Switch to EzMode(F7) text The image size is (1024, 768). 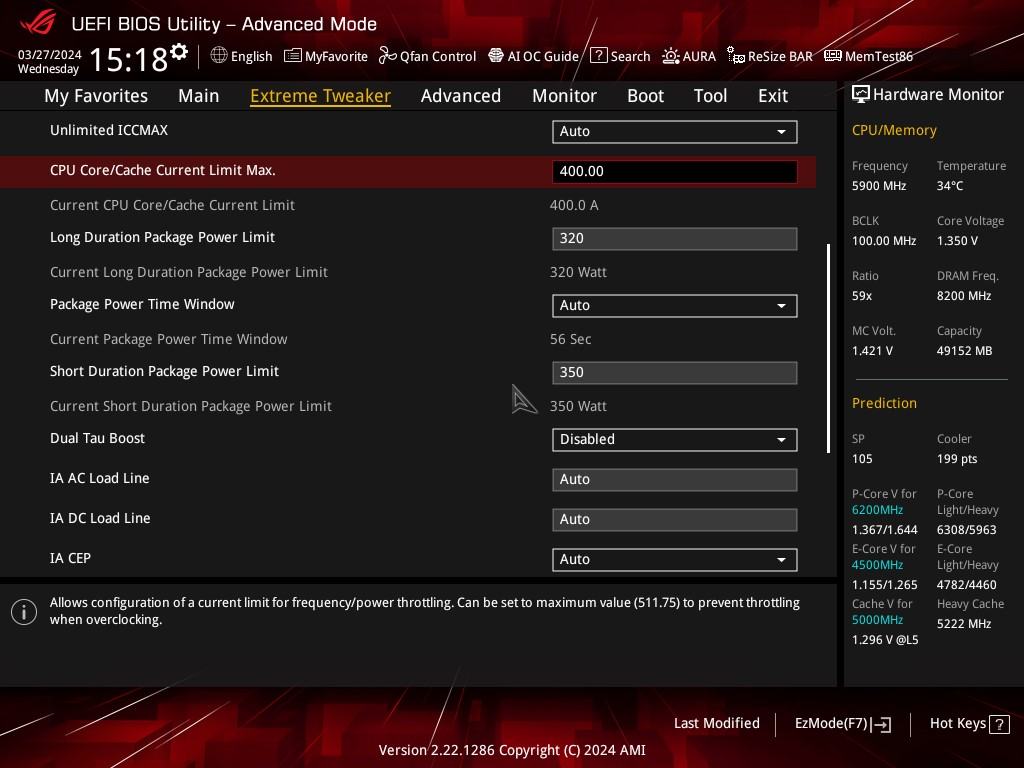831,724
